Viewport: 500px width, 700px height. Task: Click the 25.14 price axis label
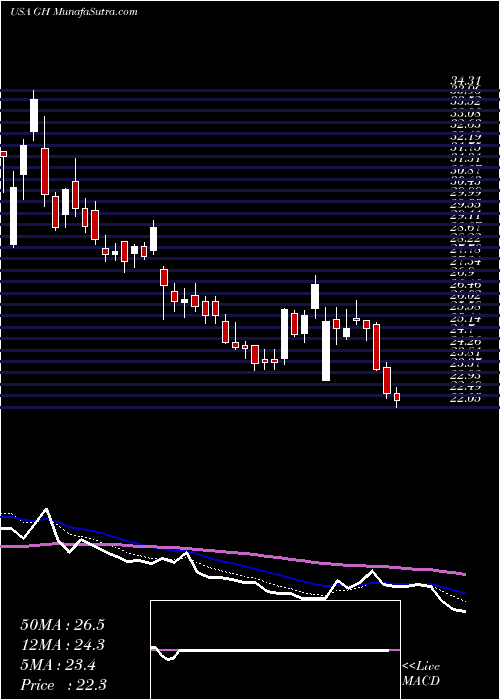point(465,319)
